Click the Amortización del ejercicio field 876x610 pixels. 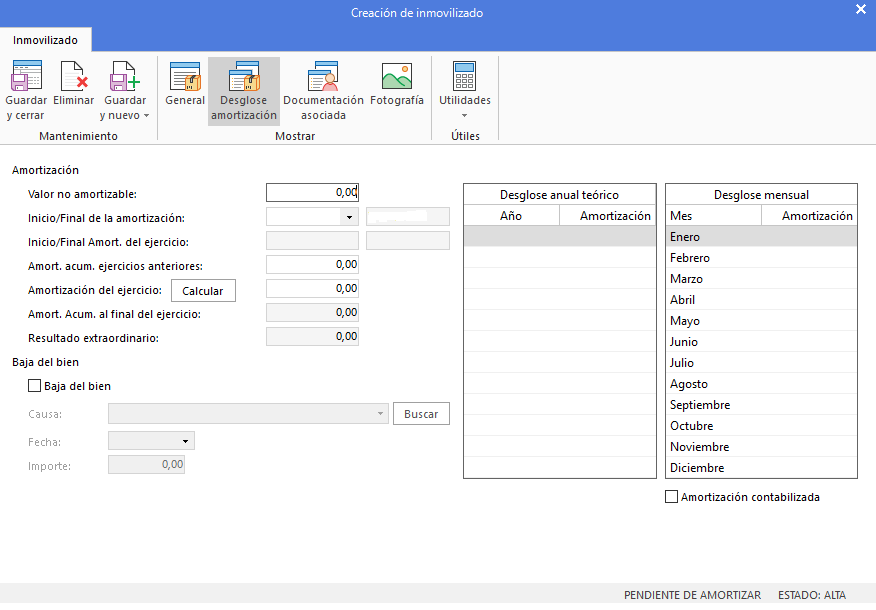tap(312, 289)
